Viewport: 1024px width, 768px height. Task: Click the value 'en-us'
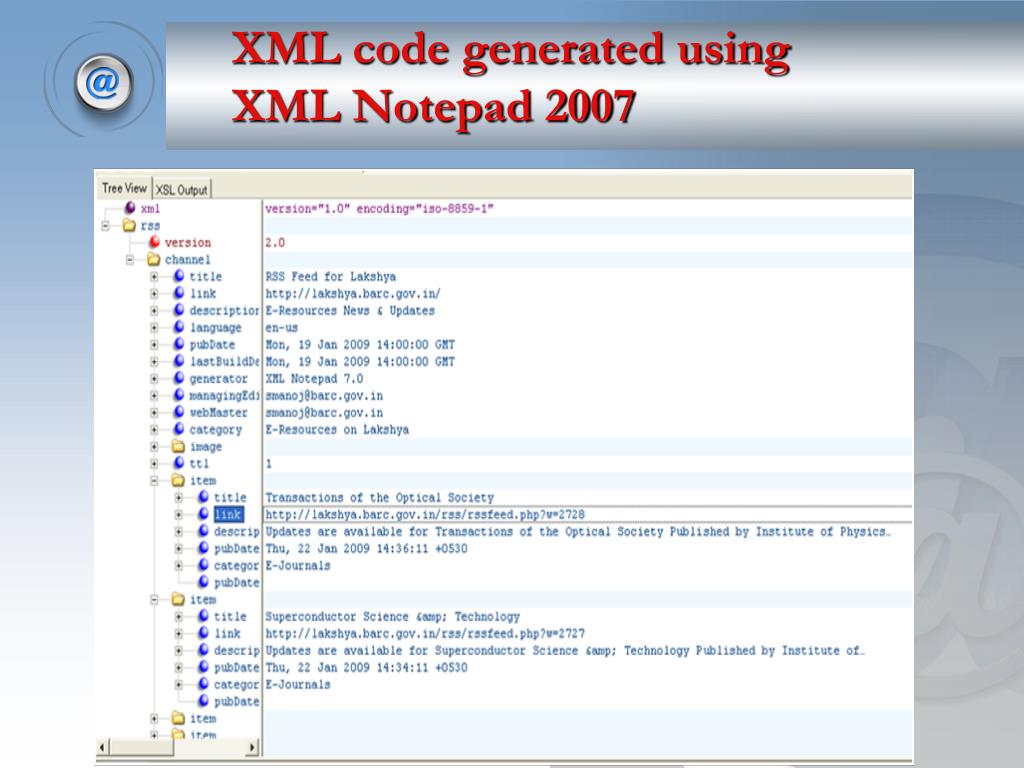(281, 328)
